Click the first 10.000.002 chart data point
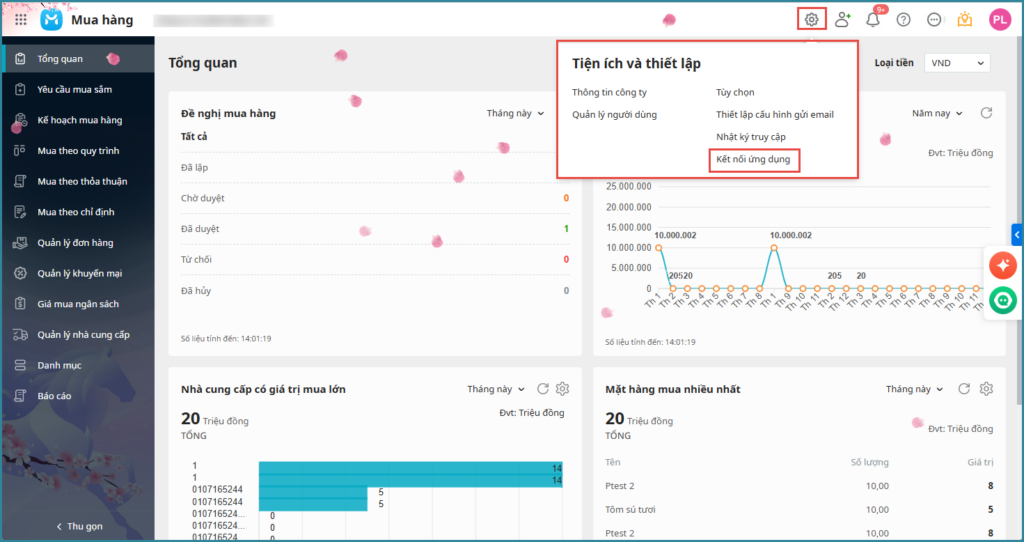Image resolution: width=1024 pixels, height=542 pixels. click(658, 247)
